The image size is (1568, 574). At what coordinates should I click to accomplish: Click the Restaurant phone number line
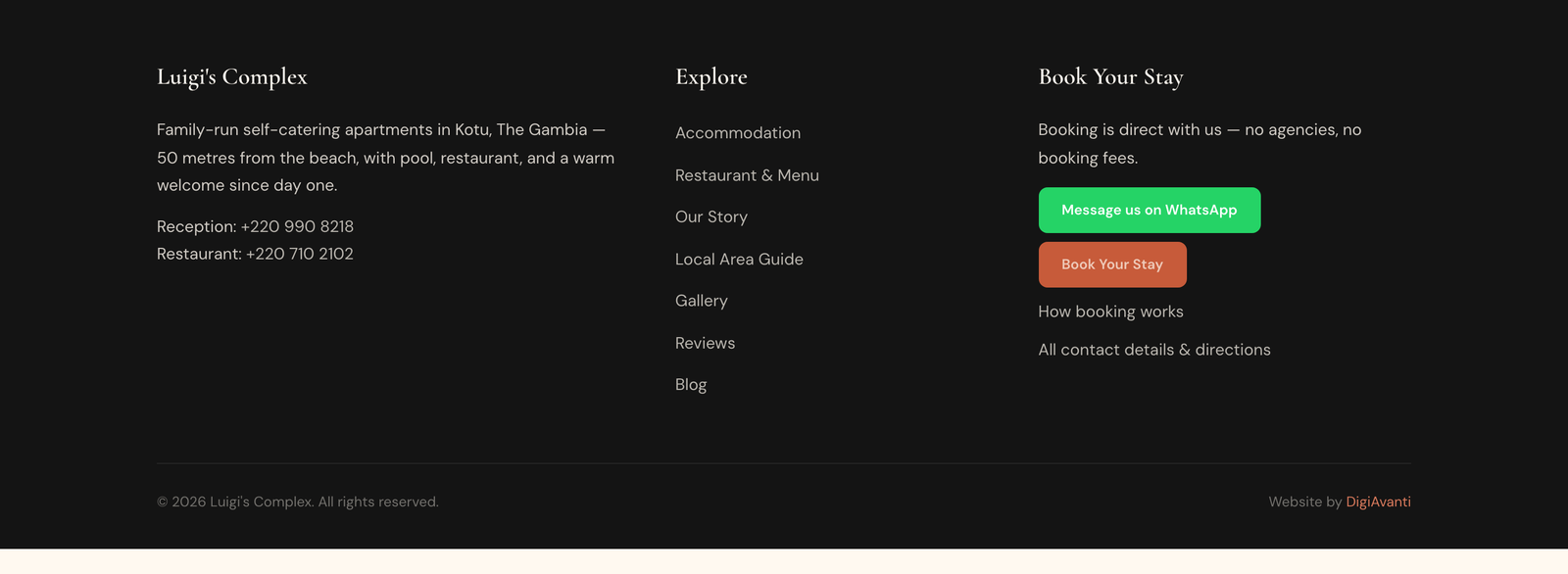point(255,254)
